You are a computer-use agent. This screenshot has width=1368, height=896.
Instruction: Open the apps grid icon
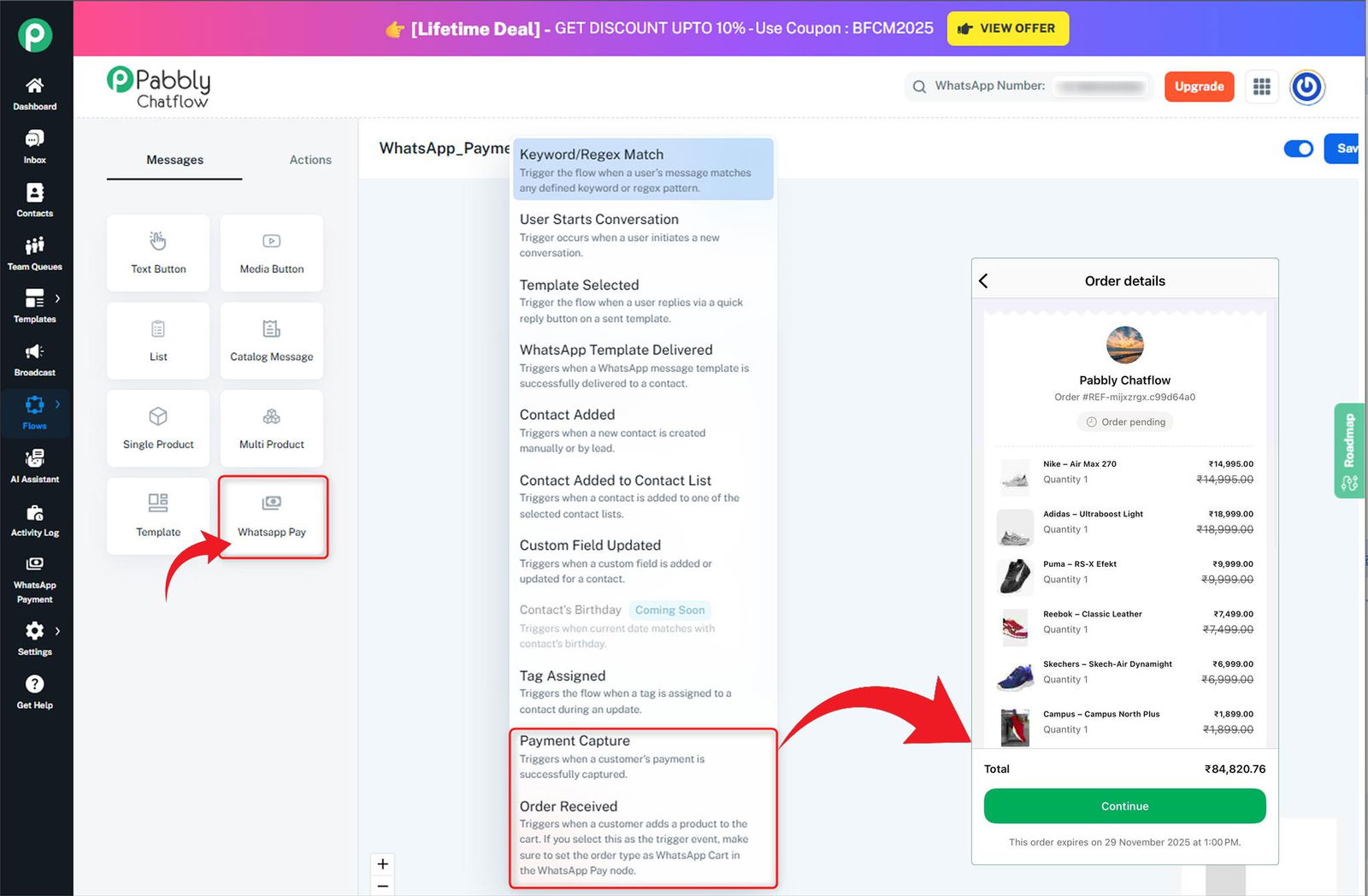point(1262,86)
